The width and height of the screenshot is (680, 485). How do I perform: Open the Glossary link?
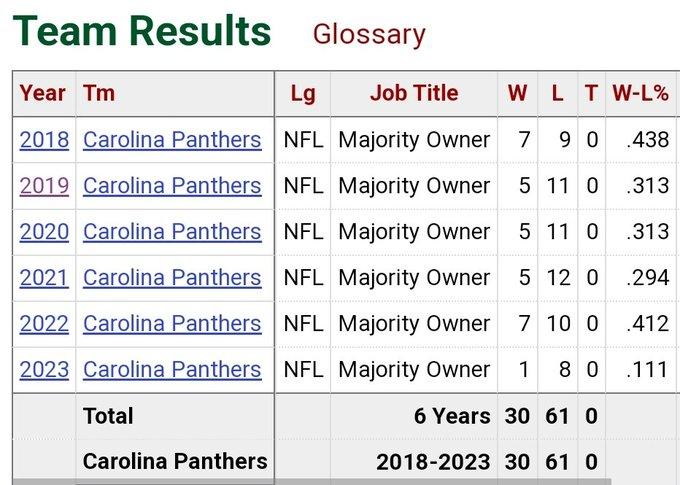click(x=369, y=33)
